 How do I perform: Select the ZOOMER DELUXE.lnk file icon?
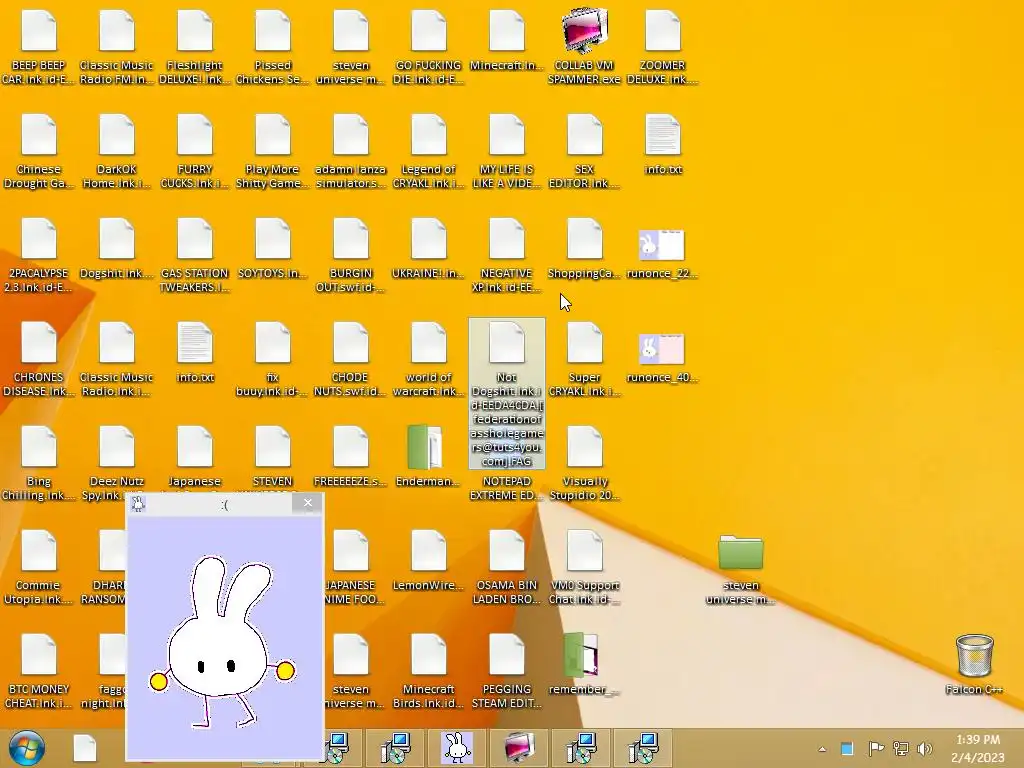pyautogui.click(x=663, y=47)
